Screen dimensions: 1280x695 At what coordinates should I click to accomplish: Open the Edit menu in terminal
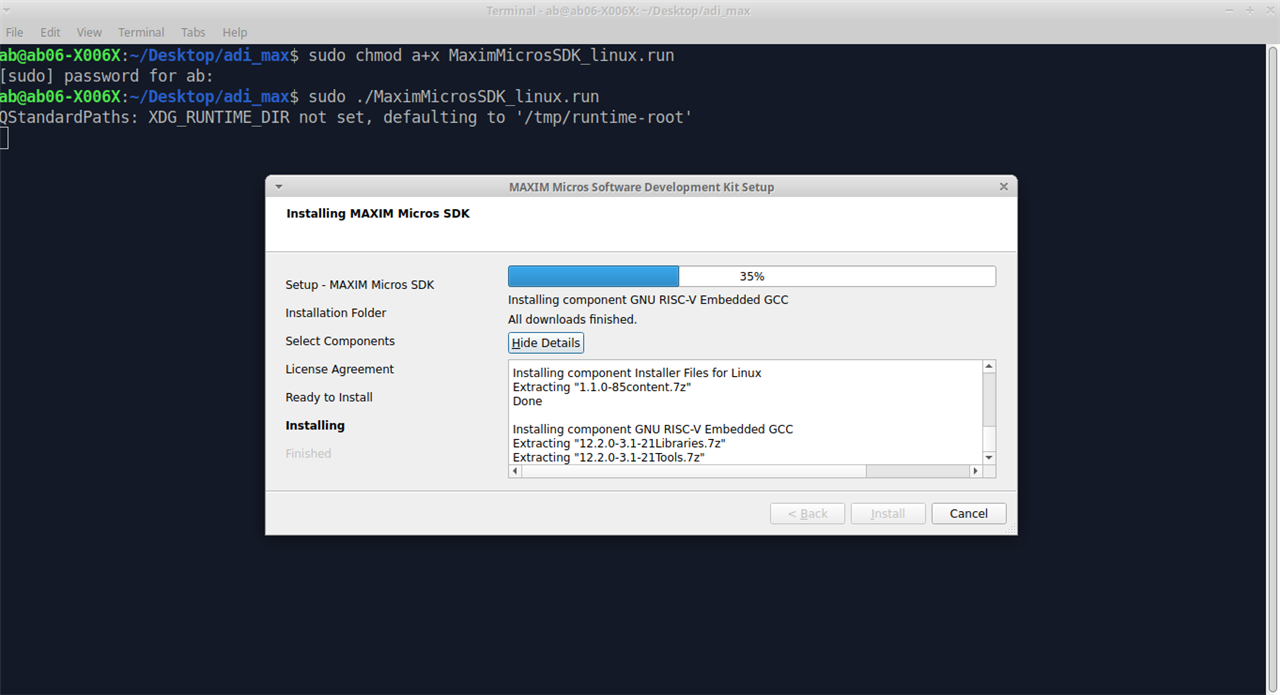50,32
